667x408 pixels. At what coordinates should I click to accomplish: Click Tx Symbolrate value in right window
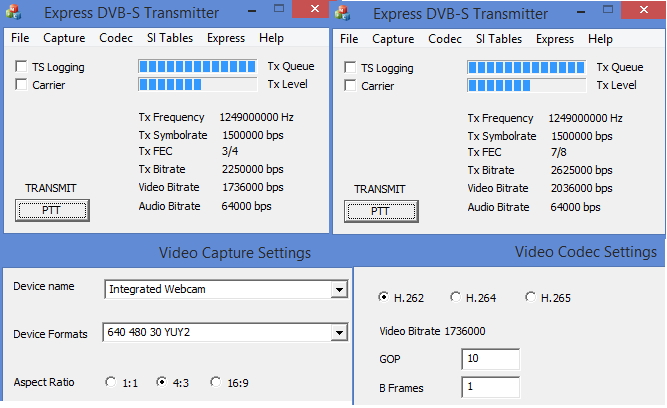(x=581, y=136)
